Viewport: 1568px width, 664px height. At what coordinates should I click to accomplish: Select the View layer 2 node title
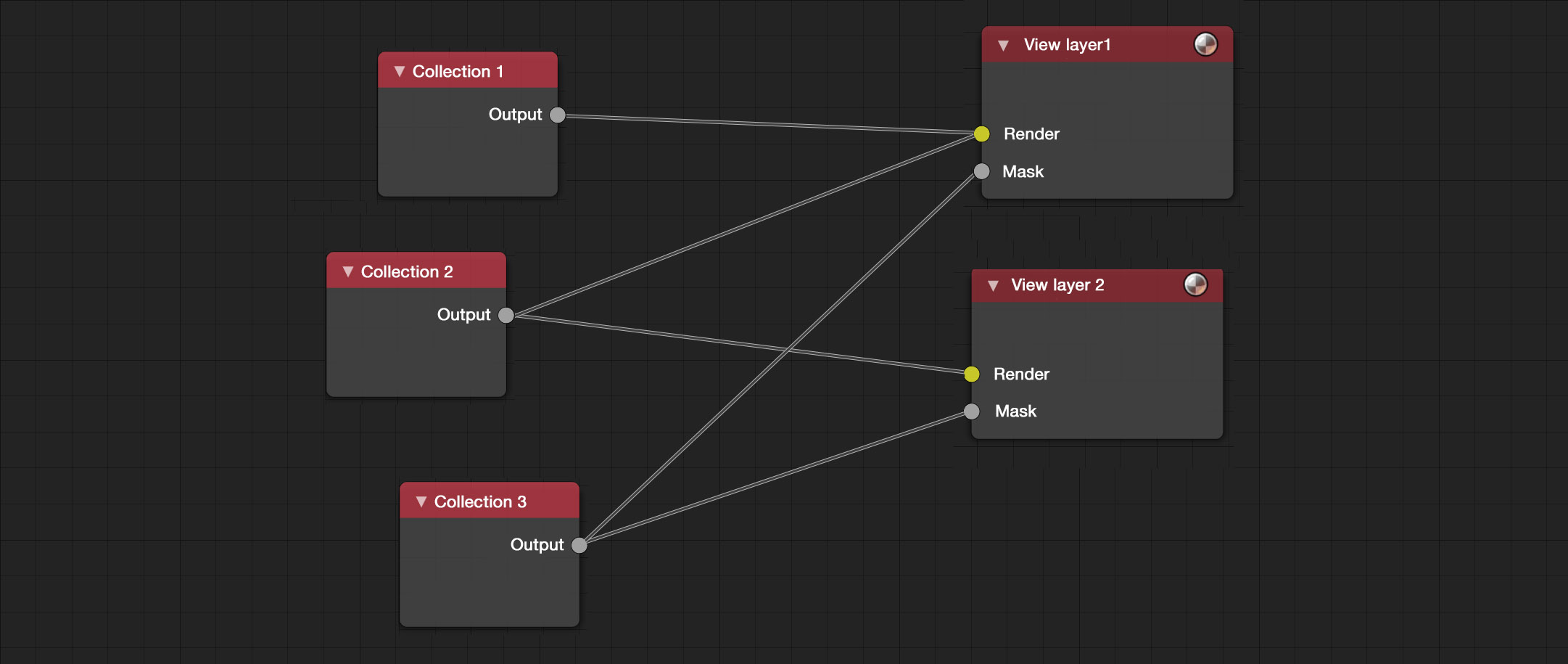pyautogui.click(x=1057, y=285)
